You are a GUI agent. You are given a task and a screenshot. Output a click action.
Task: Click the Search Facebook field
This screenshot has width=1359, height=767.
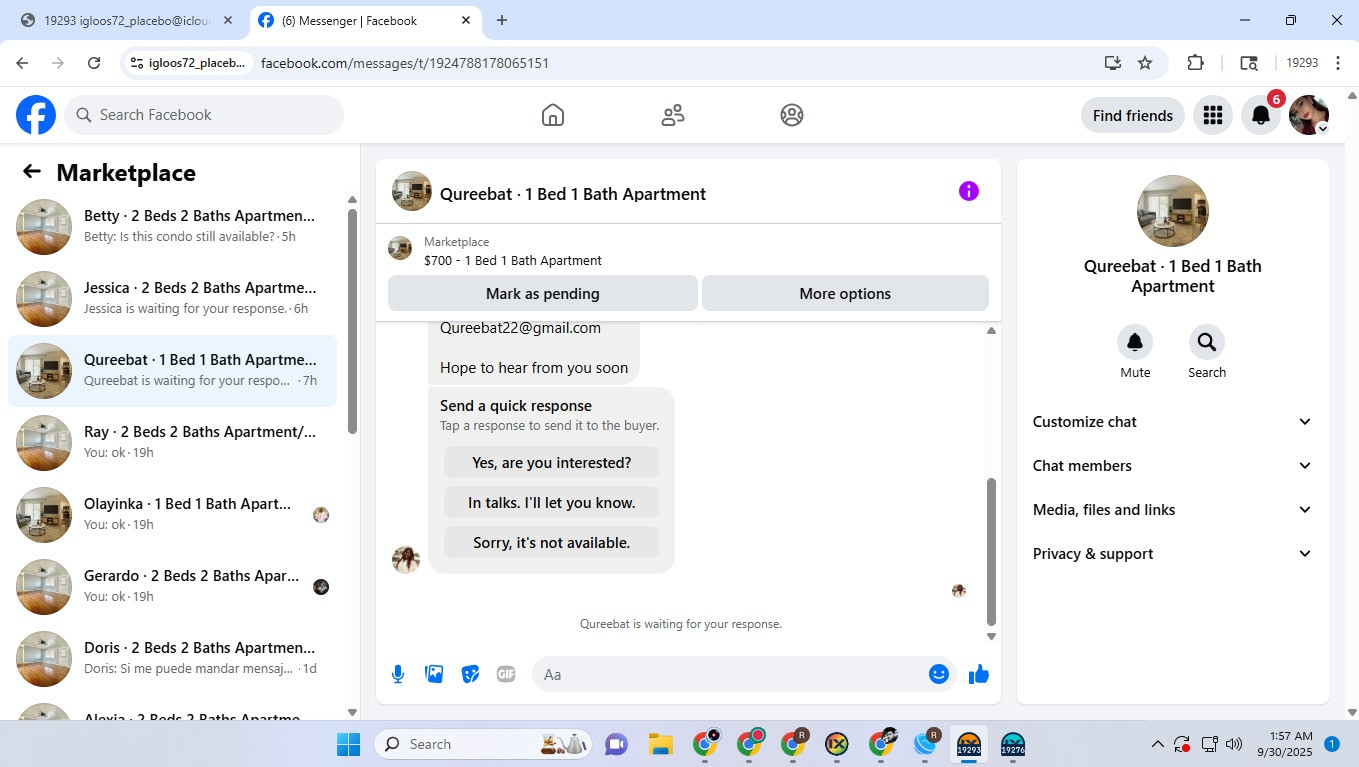[x=204, y=115]
